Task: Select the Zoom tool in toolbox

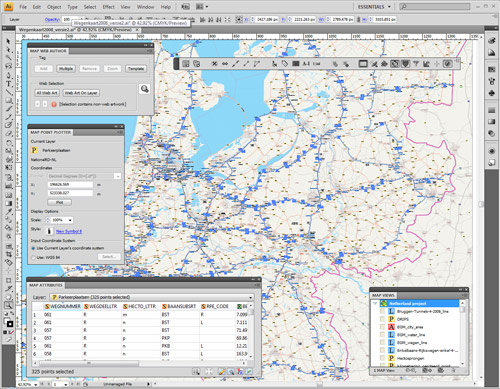Action: tap(9, 305)
